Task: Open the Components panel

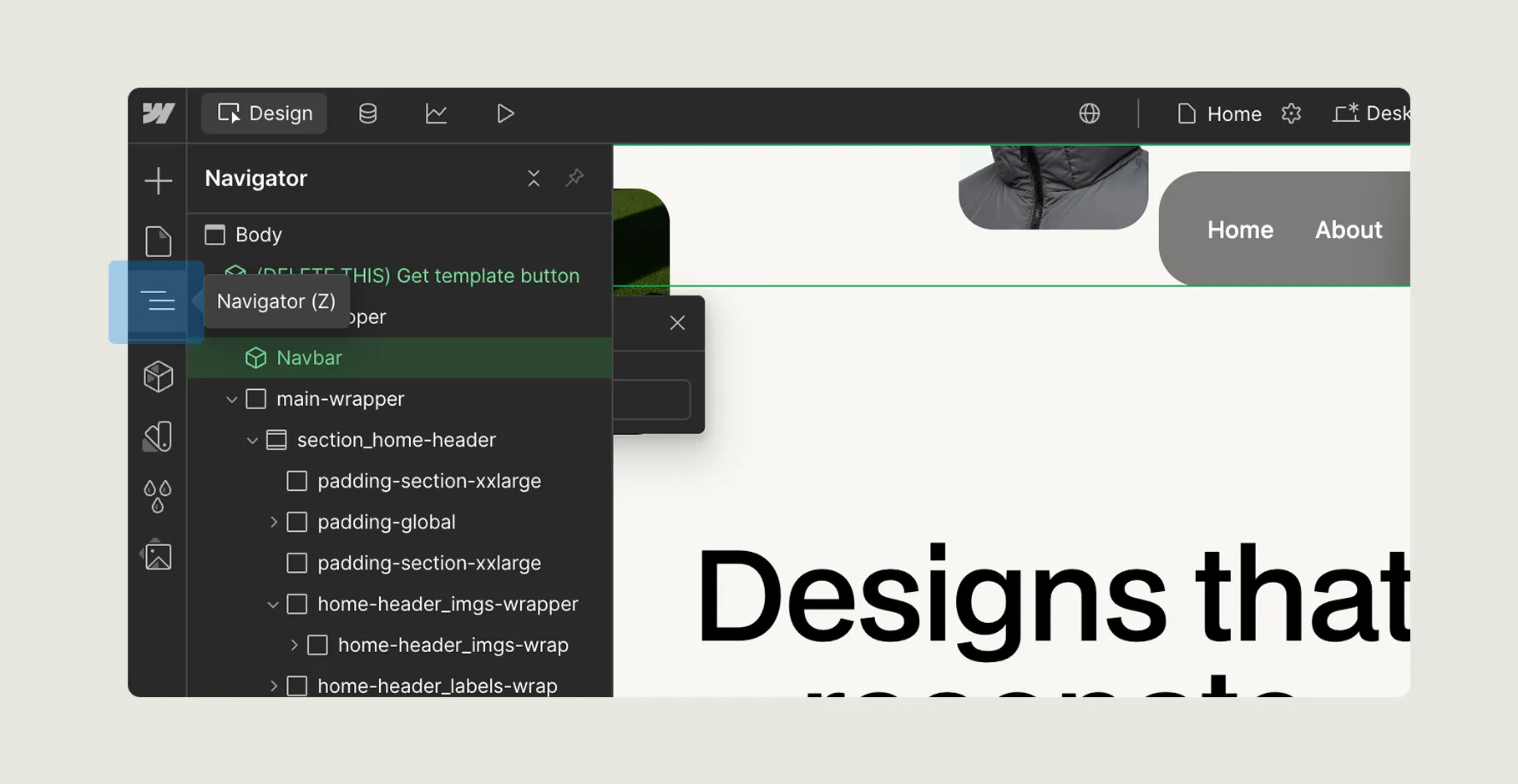Action: tap(158, 376)
